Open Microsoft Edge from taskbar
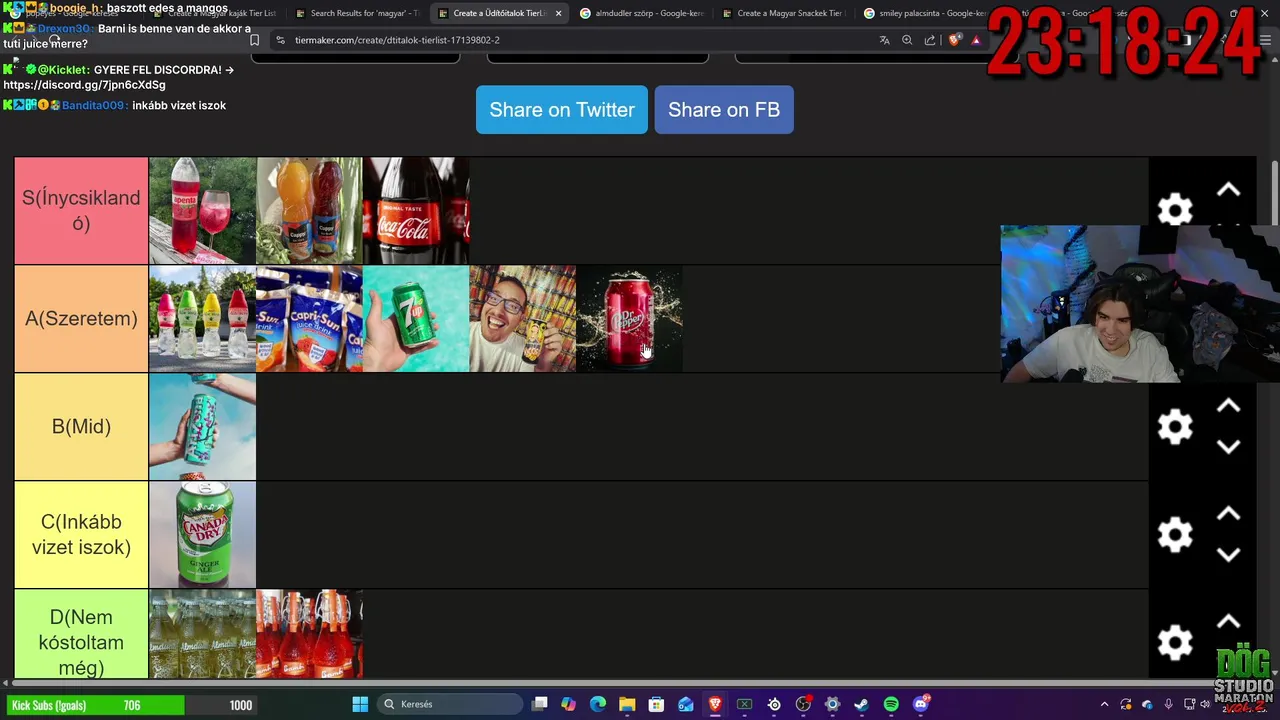The image size is (1280, 720). (598, 704)
